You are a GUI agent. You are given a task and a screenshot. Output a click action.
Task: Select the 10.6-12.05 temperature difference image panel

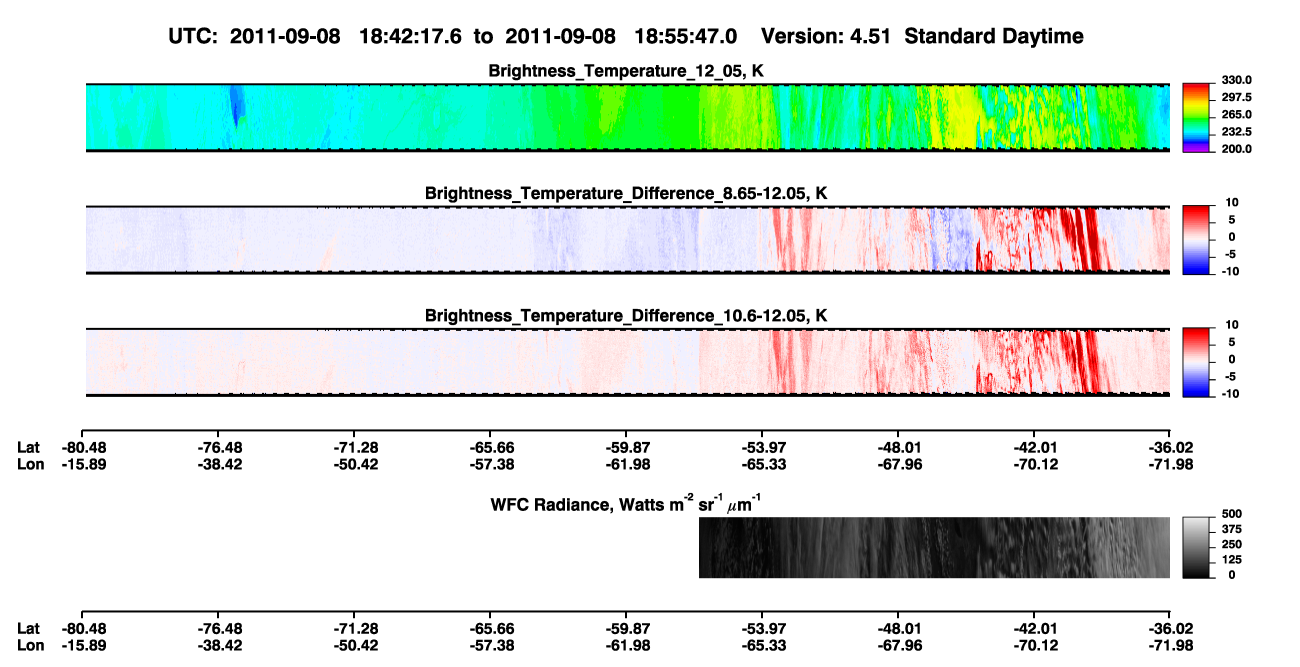[628, 361]
